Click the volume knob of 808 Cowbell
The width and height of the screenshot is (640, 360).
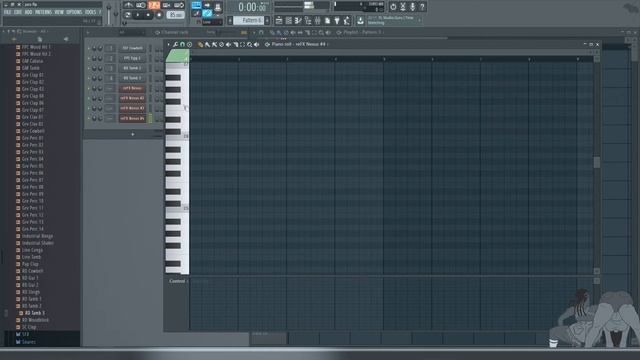point(94,48)
